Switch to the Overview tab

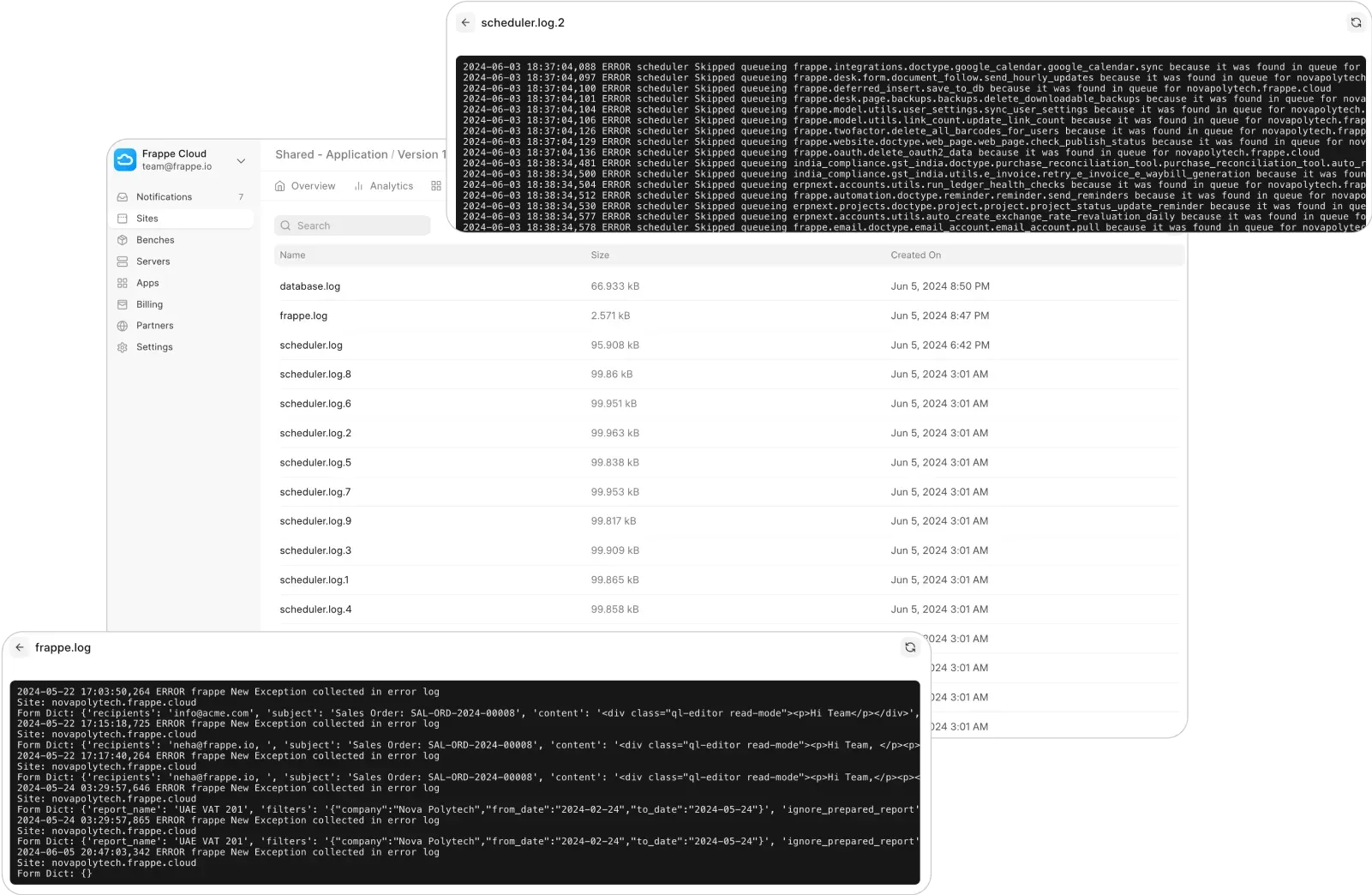pyautogui.click(x=305, y=186)
